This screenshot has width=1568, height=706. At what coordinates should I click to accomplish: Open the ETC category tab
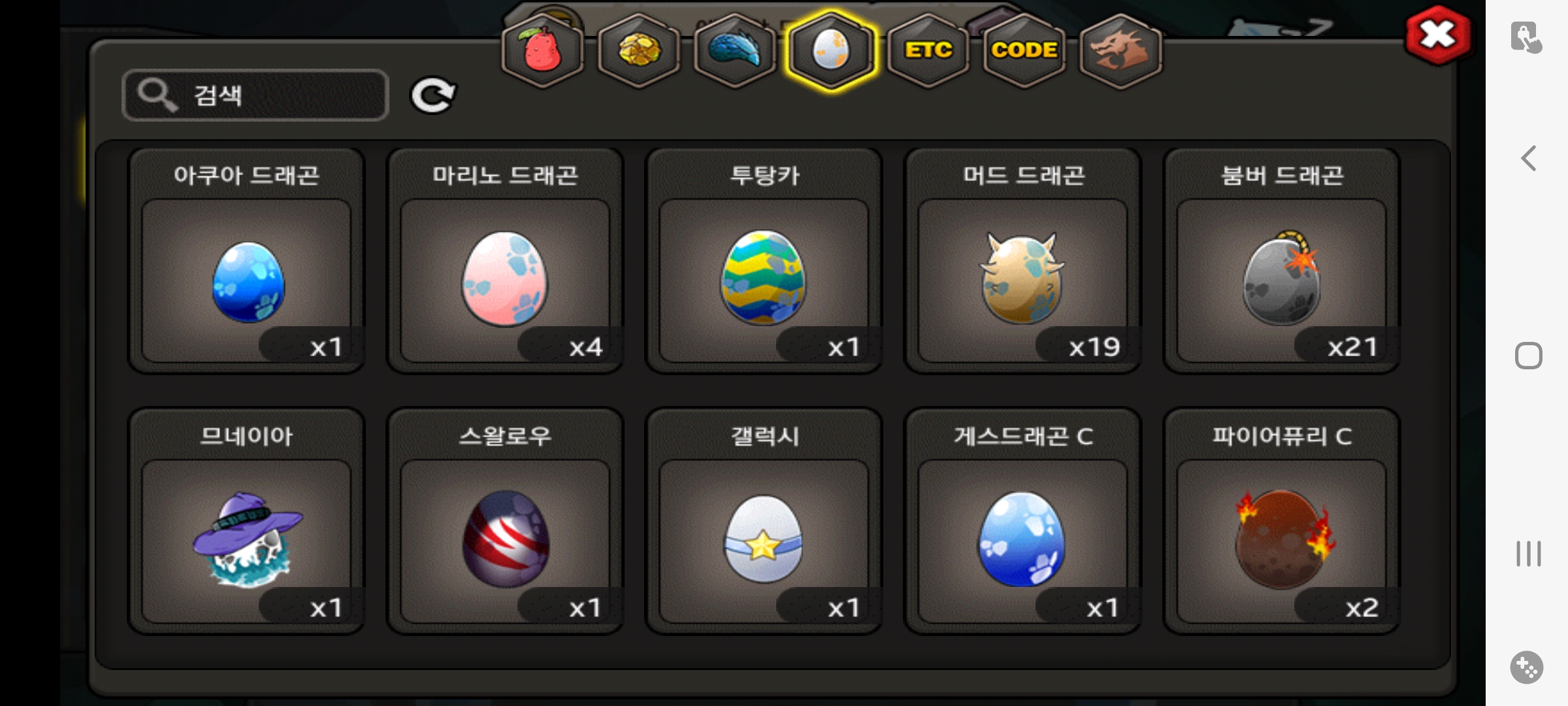tap(928, 50)
